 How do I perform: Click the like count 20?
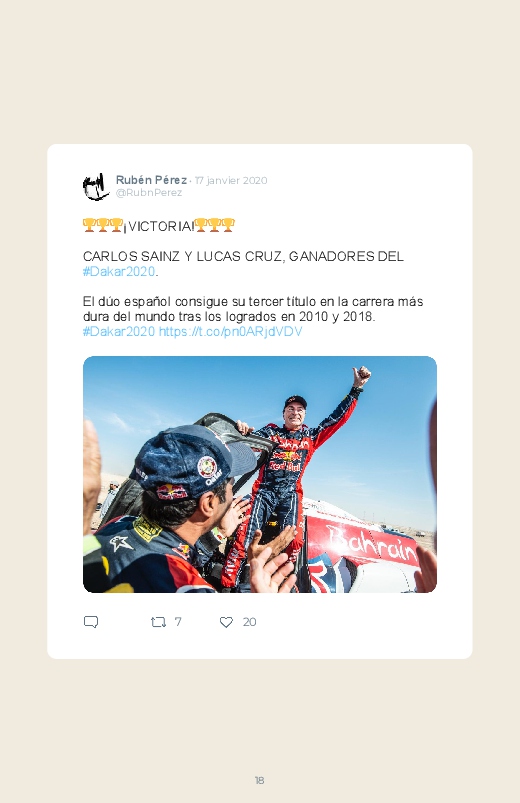[x=249, y=622]
